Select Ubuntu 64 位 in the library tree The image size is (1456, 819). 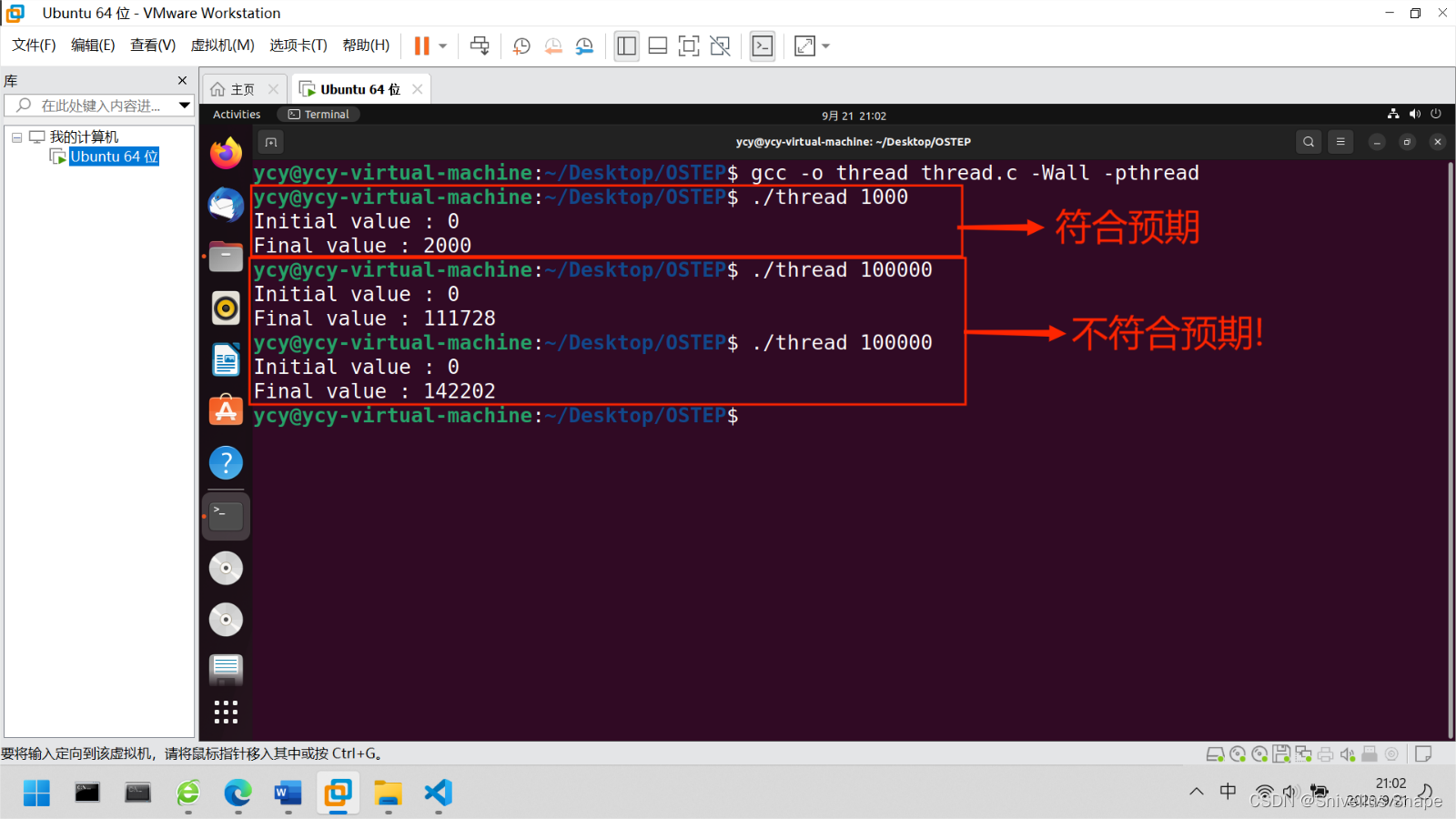tap(113, 157)
